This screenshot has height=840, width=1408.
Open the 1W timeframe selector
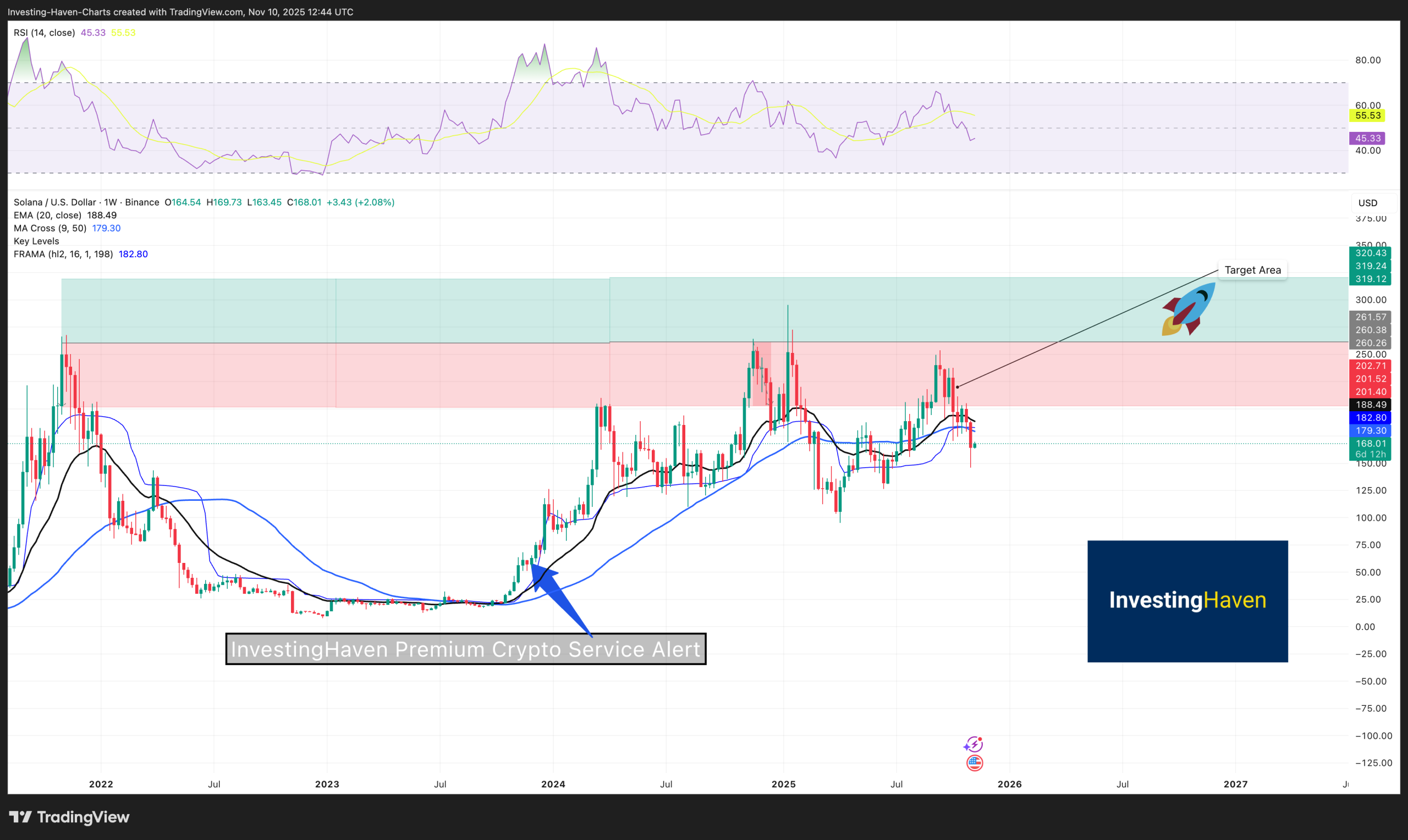click(110, 202)
